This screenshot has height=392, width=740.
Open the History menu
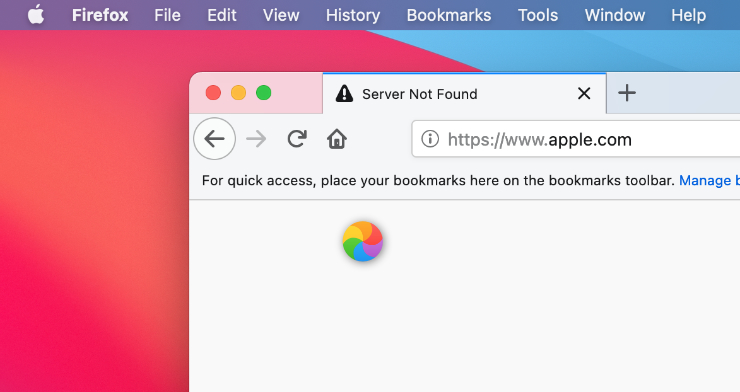[x=353, y=15]
